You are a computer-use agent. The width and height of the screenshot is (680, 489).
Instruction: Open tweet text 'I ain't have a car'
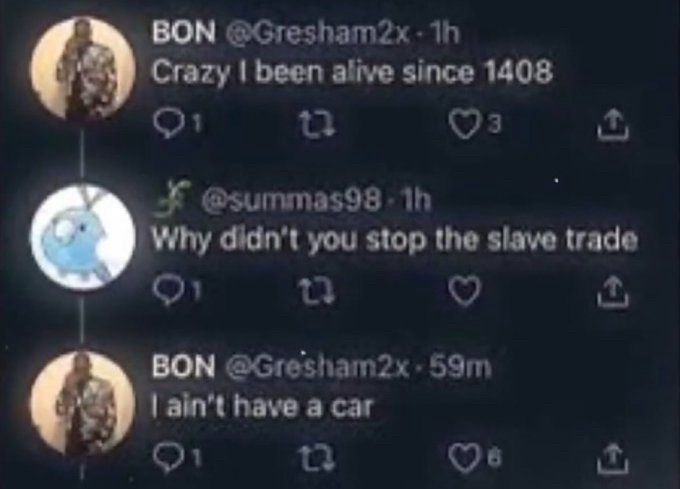pyautogui.click(x=262, y=406)
